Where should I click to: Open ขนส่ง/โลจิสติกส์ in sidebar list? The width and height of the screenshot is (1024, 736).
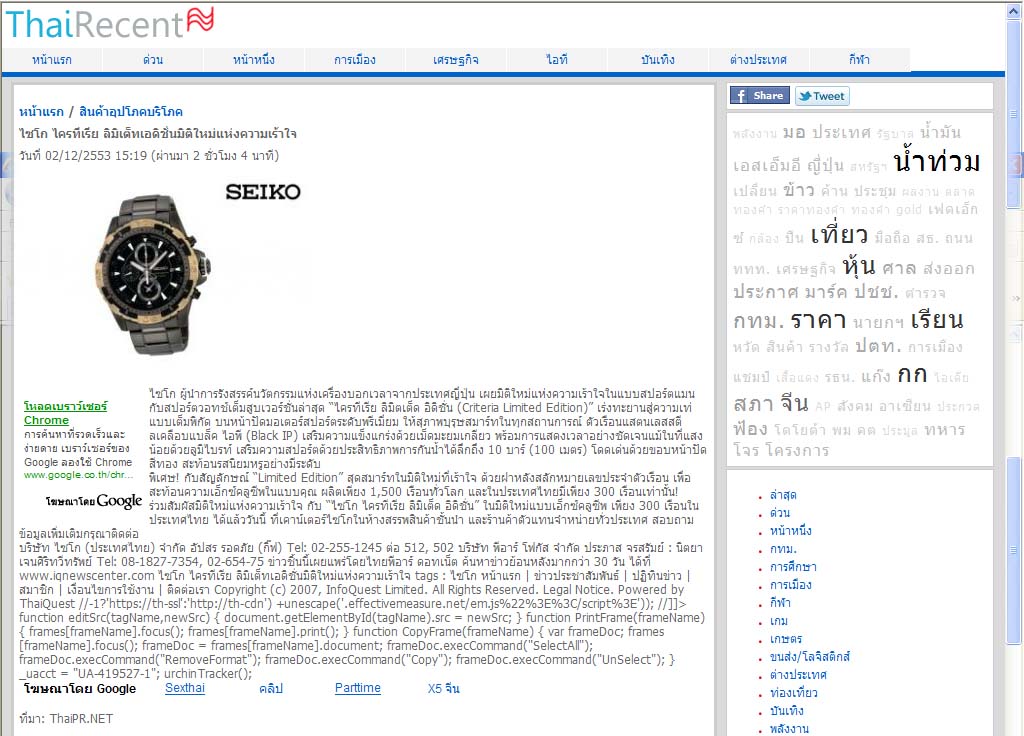(810, 657)
